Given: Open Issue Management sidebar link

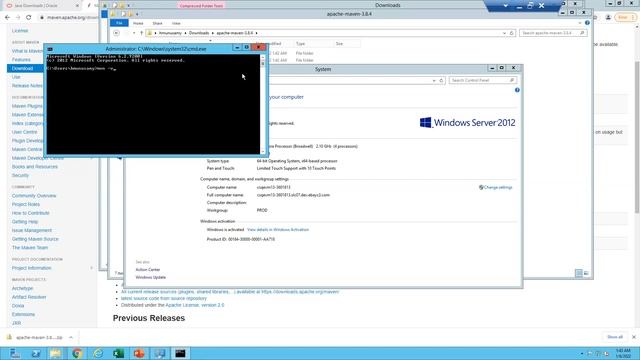Looking at the screenshot, I should click(x=32, y=230).
